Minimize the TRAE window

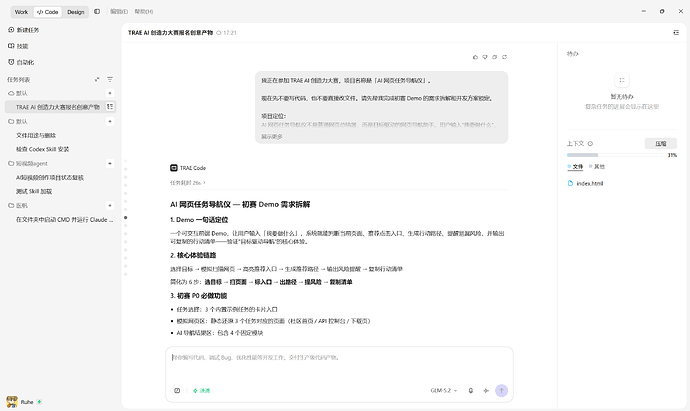pos(644,11)
